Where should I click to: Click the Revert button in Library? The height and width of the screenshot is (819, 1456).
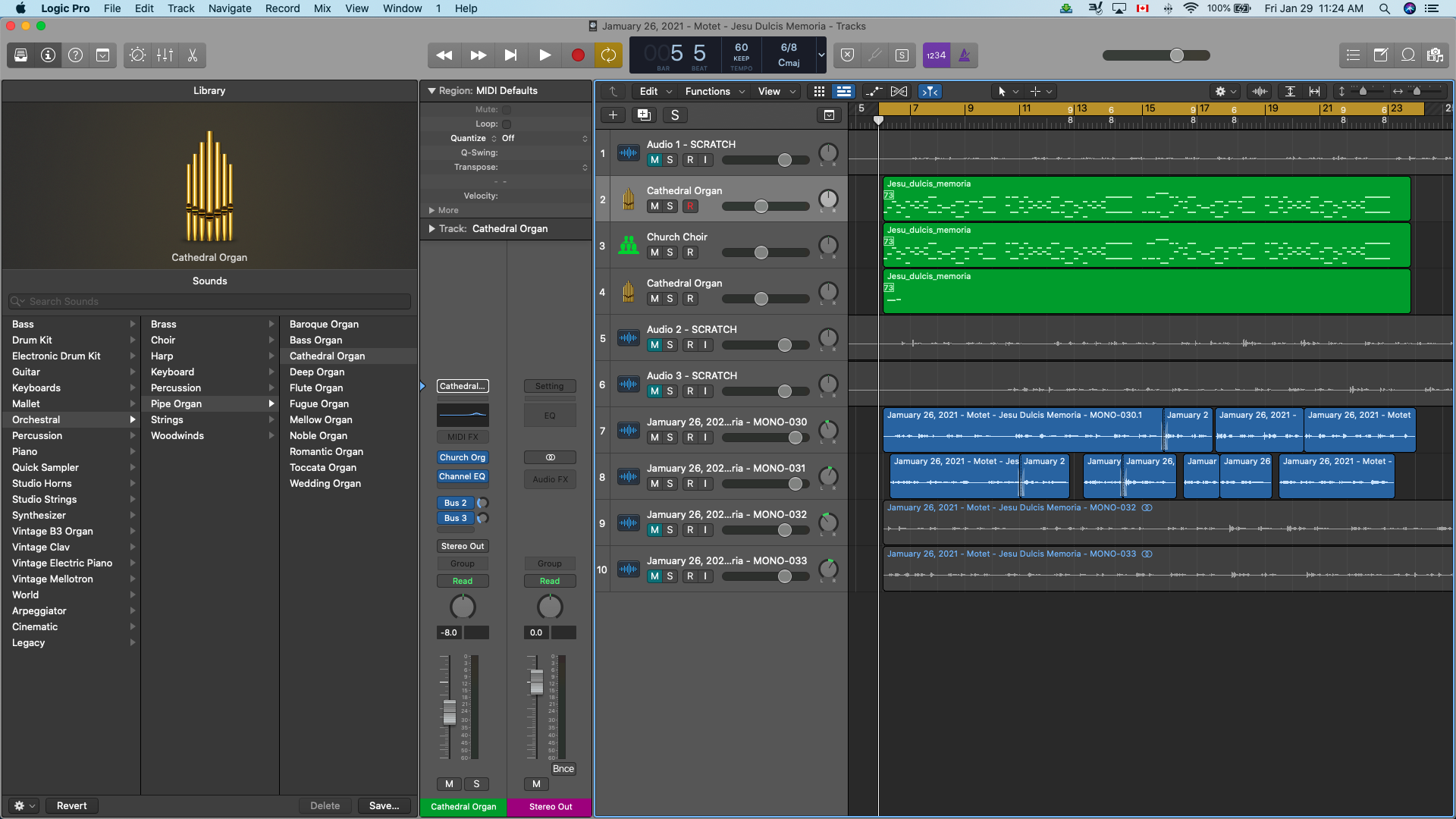pyautogui.click(x=71, y=806)
